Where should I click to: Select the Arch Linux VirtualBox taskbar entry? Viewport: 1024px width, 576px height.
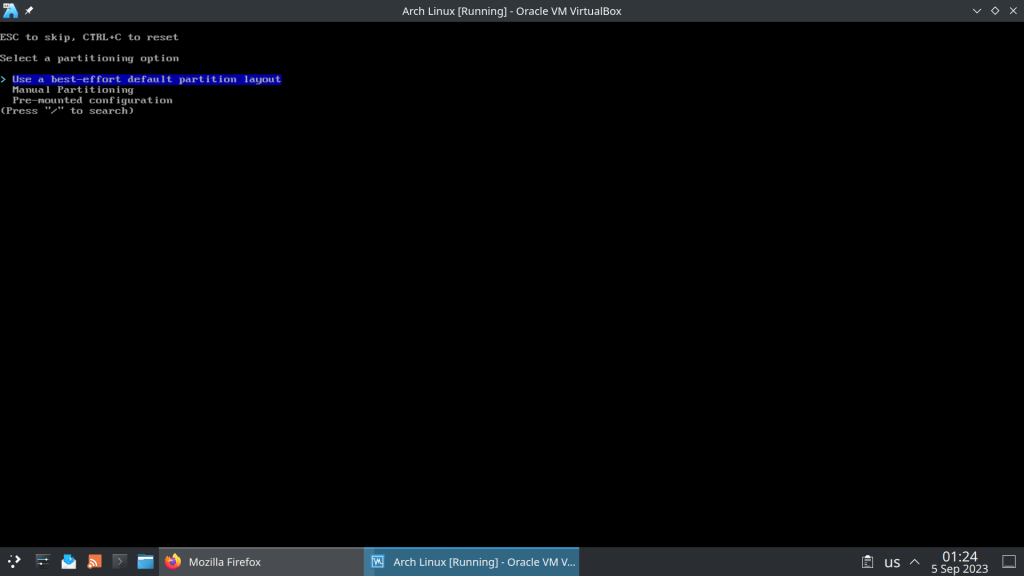[x=472, y=562]
